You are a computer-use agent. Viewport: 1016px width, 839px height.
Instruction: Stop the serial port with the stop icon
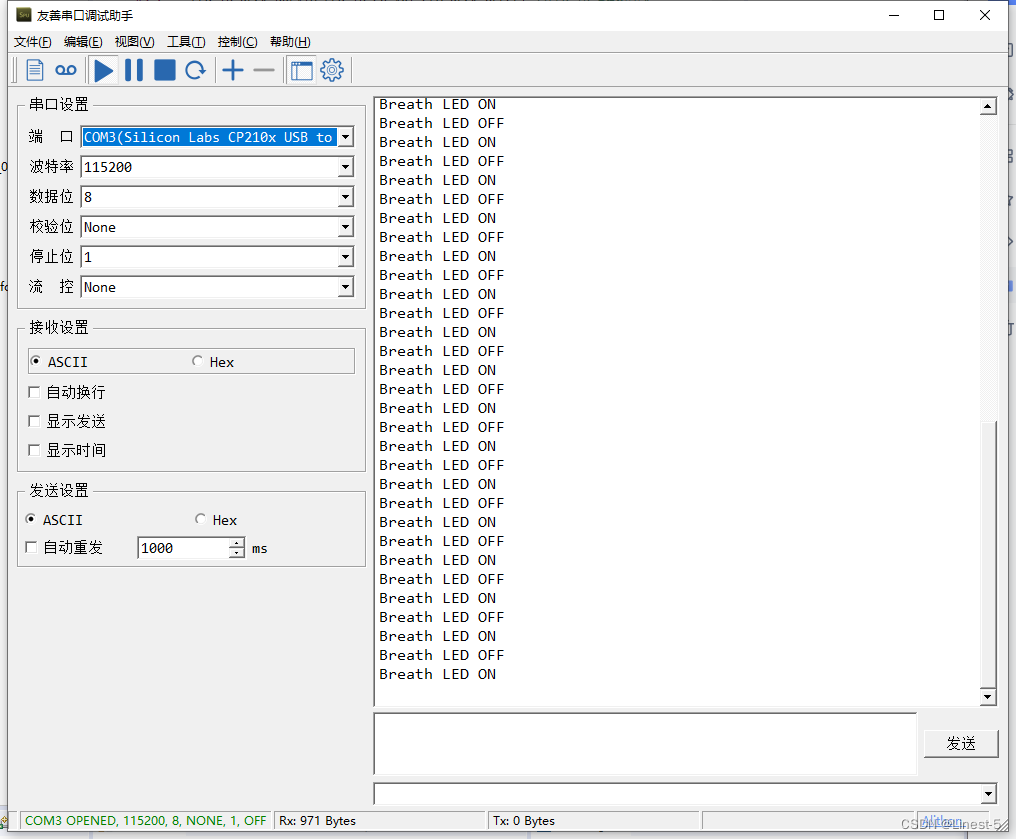point(164,70)
